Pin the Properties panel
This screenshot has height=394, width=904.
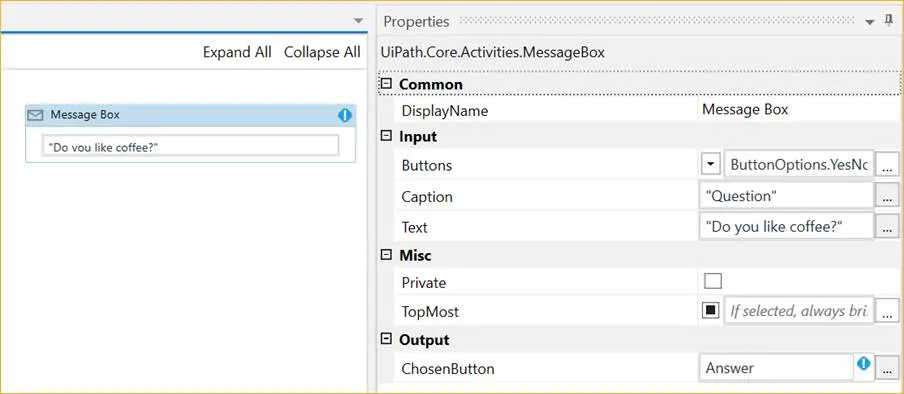click(888, 21)
